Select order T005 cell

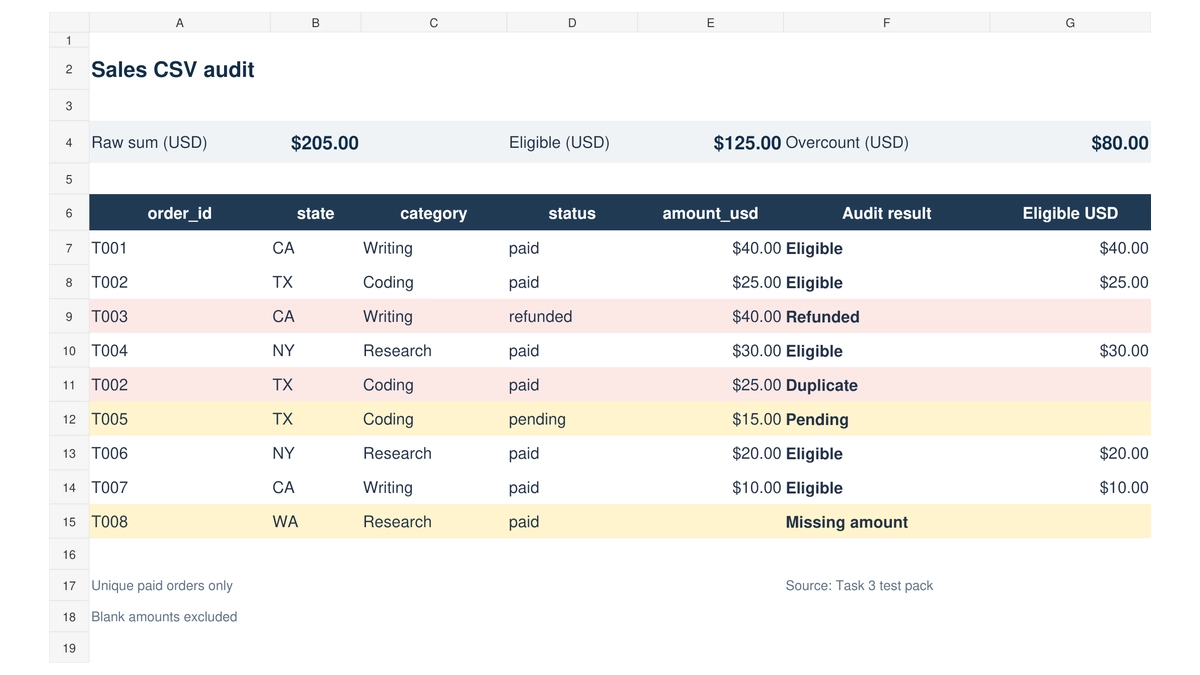pyautogui.click(x=179, y=419)
